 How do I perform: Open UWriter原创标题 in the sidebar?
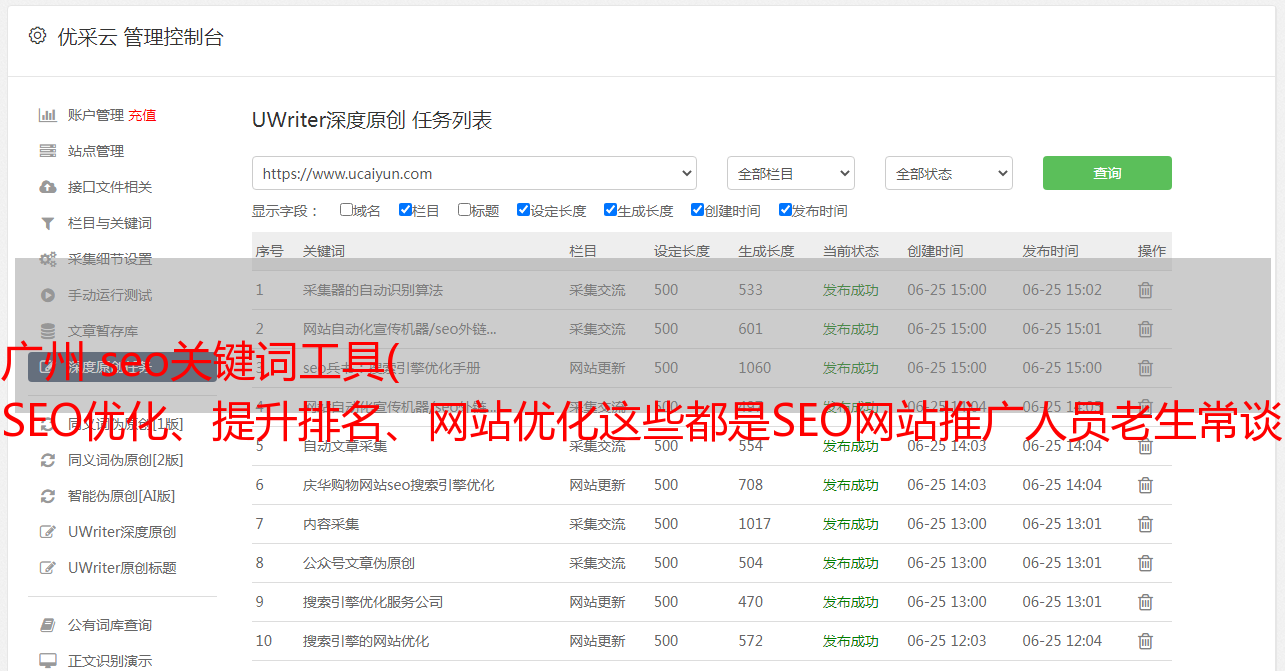point(122,568)
